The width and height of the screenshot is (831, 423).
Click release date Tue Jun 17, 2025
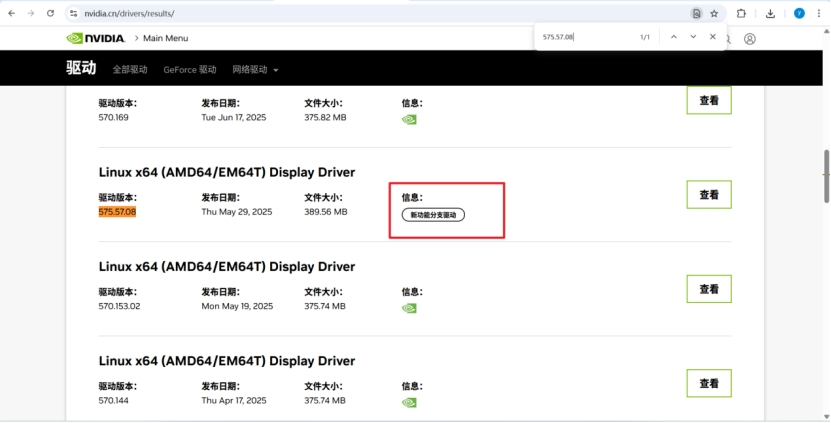pos(234,118)
